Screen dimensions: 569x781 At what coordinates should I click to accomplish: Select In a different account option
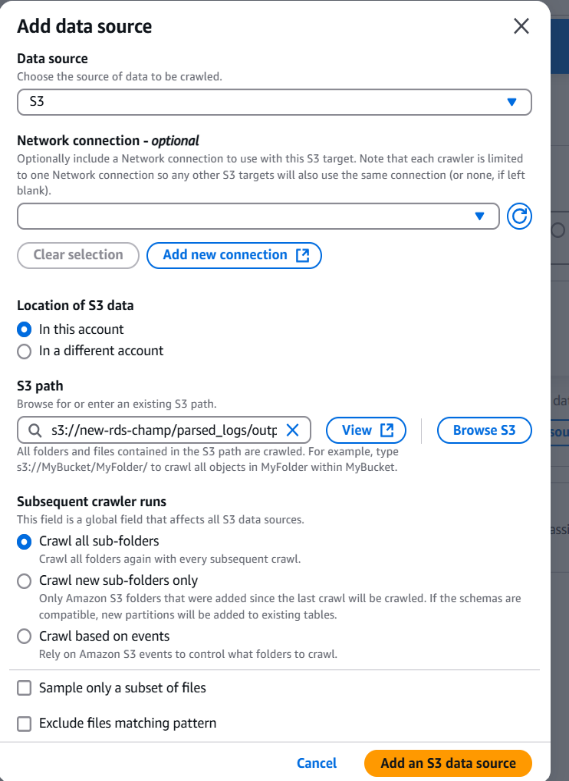[x=24, y=351]
